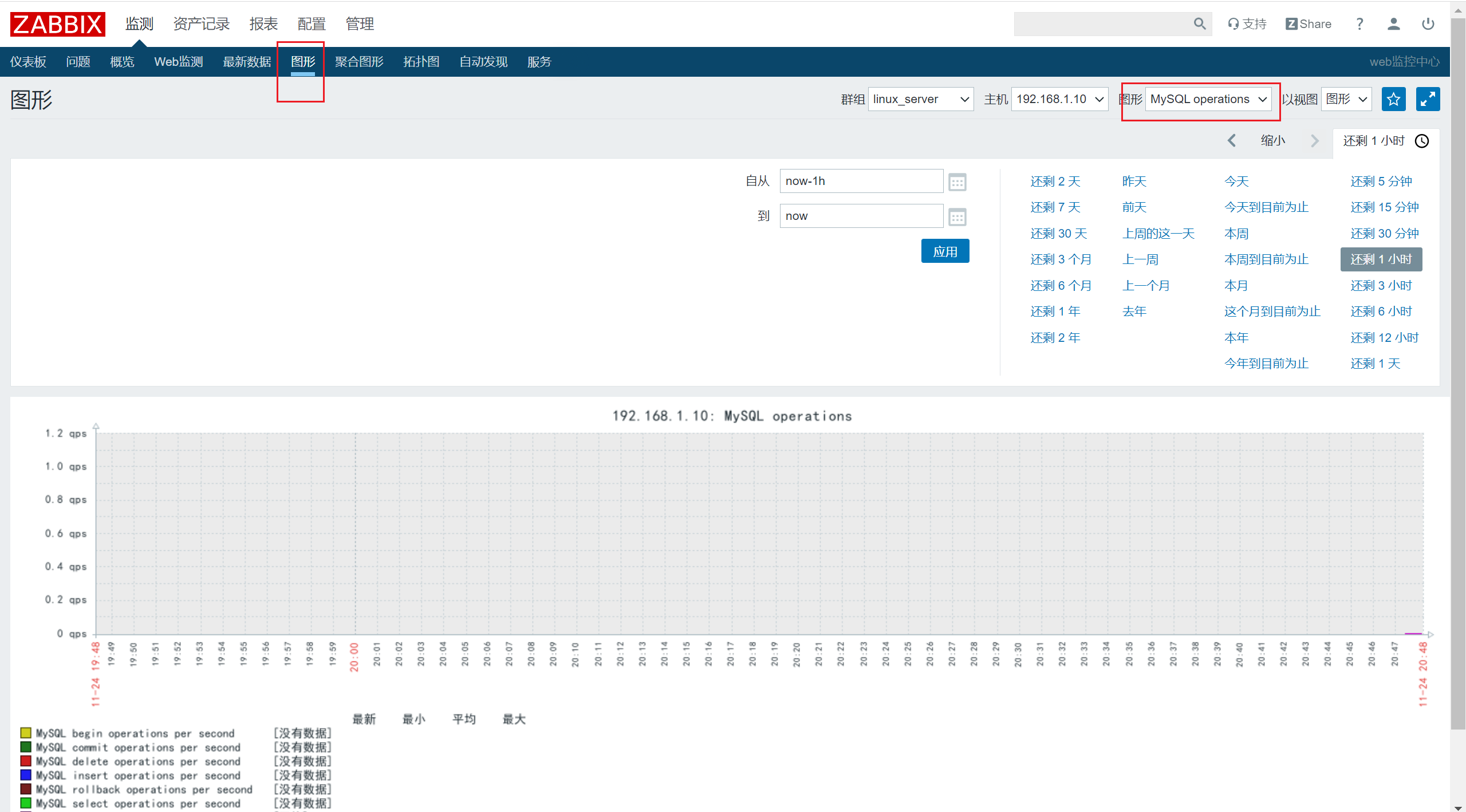Select 还剩 1 小时 highlighted range
The image size is (1466, 812).
[x=1381, y=259]
